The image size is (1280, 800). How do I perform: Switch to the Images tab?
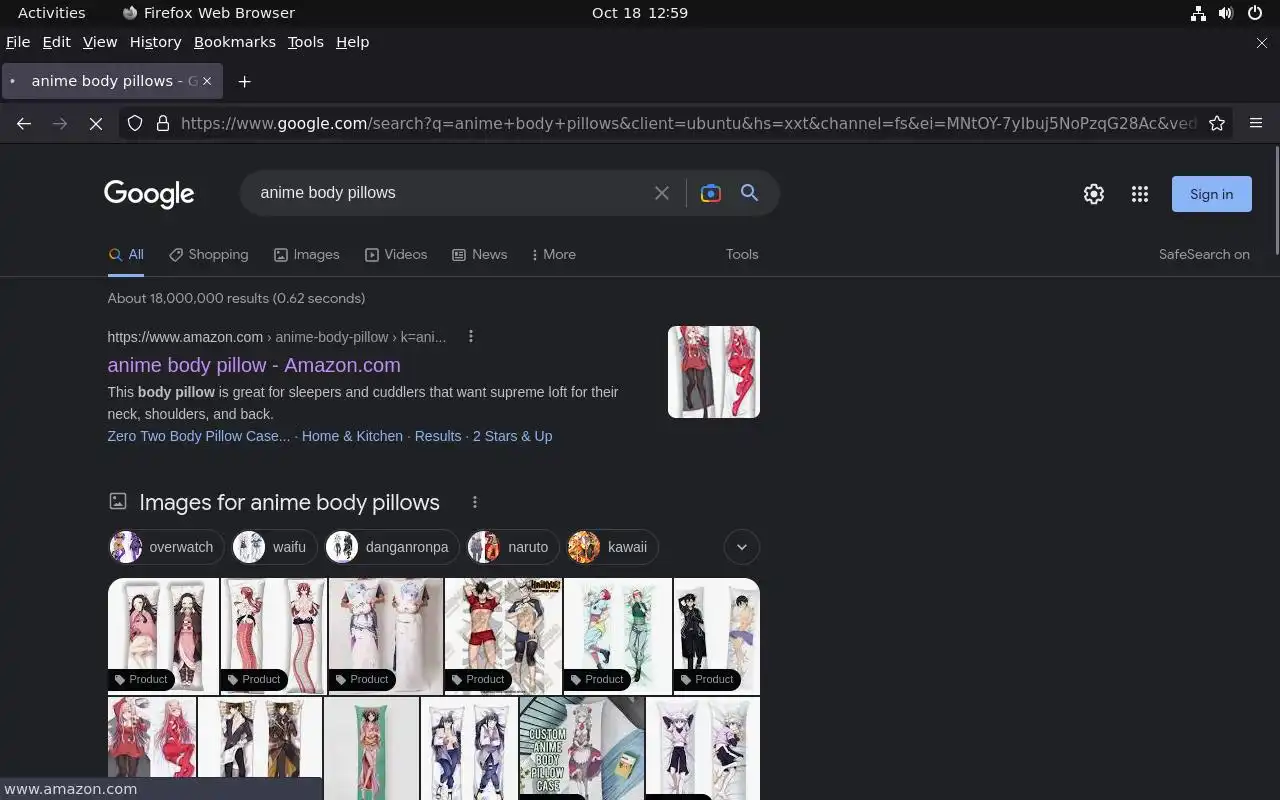(307, 254)
